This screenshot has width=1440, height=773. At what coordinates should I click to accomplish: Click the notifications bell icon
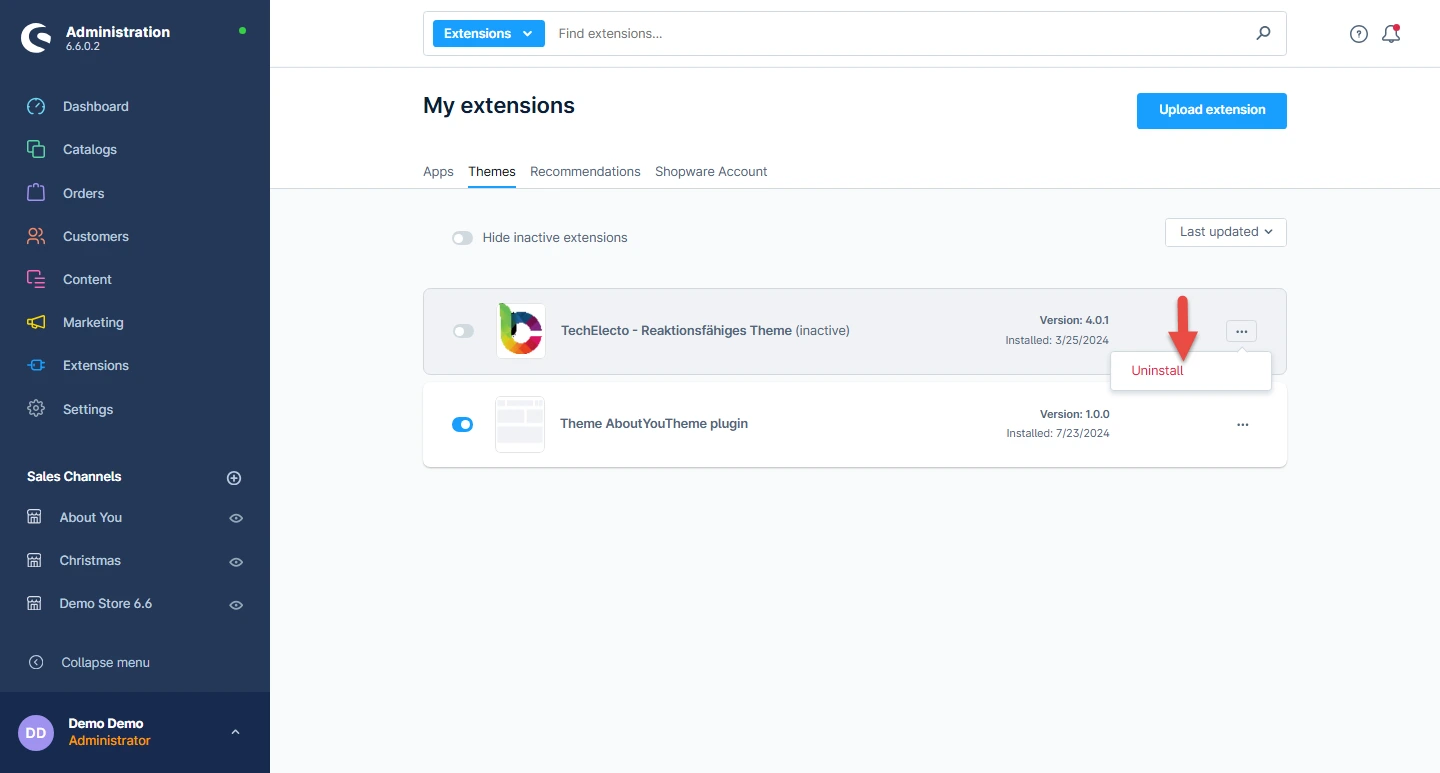1390,34
